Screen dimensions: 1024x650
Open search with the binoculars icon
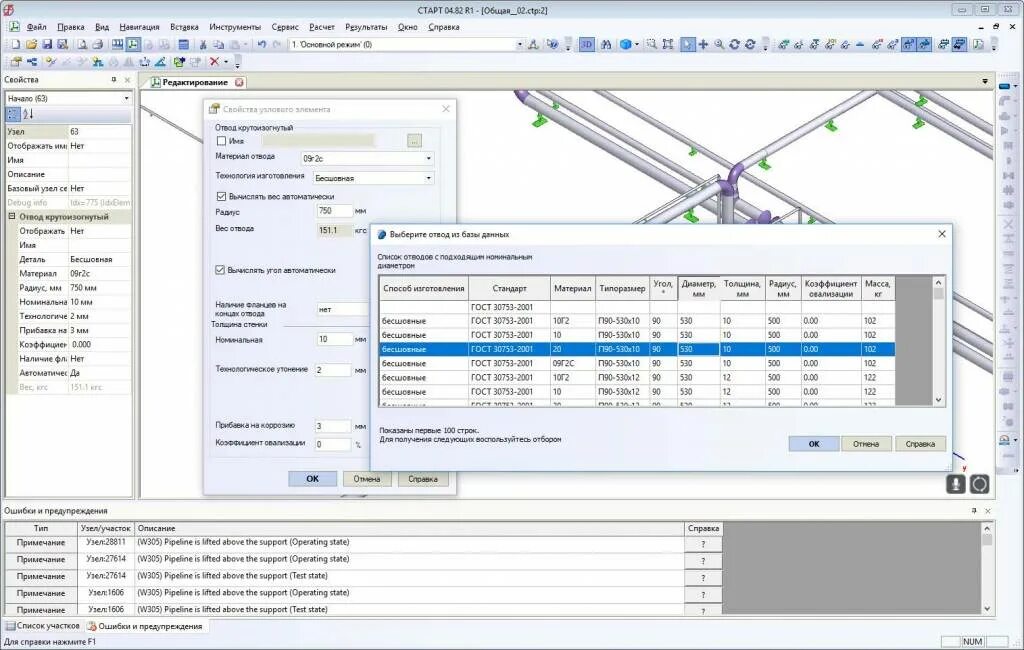click(606, 44)
